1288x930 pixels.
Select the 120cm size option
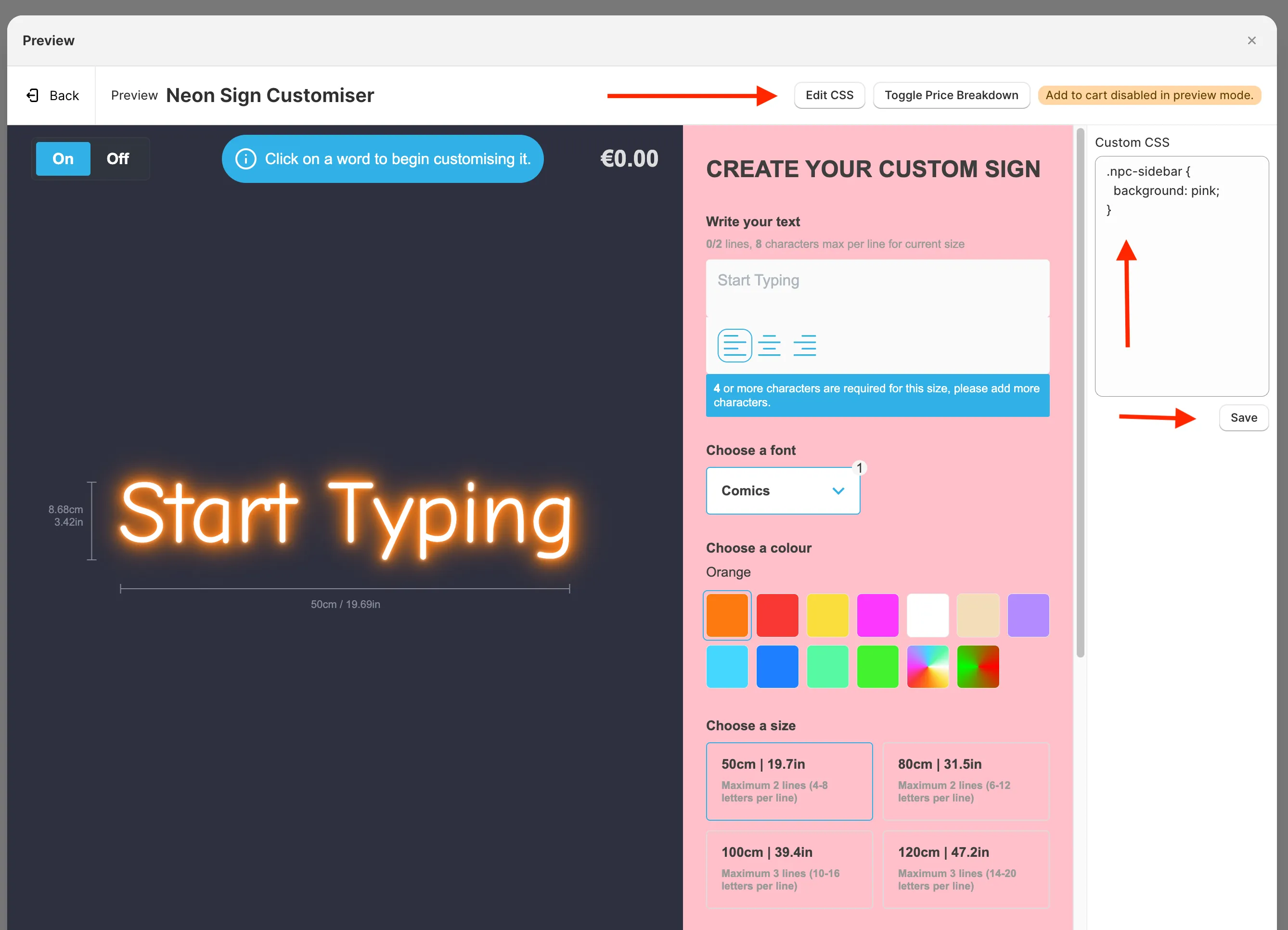(966, 869)
